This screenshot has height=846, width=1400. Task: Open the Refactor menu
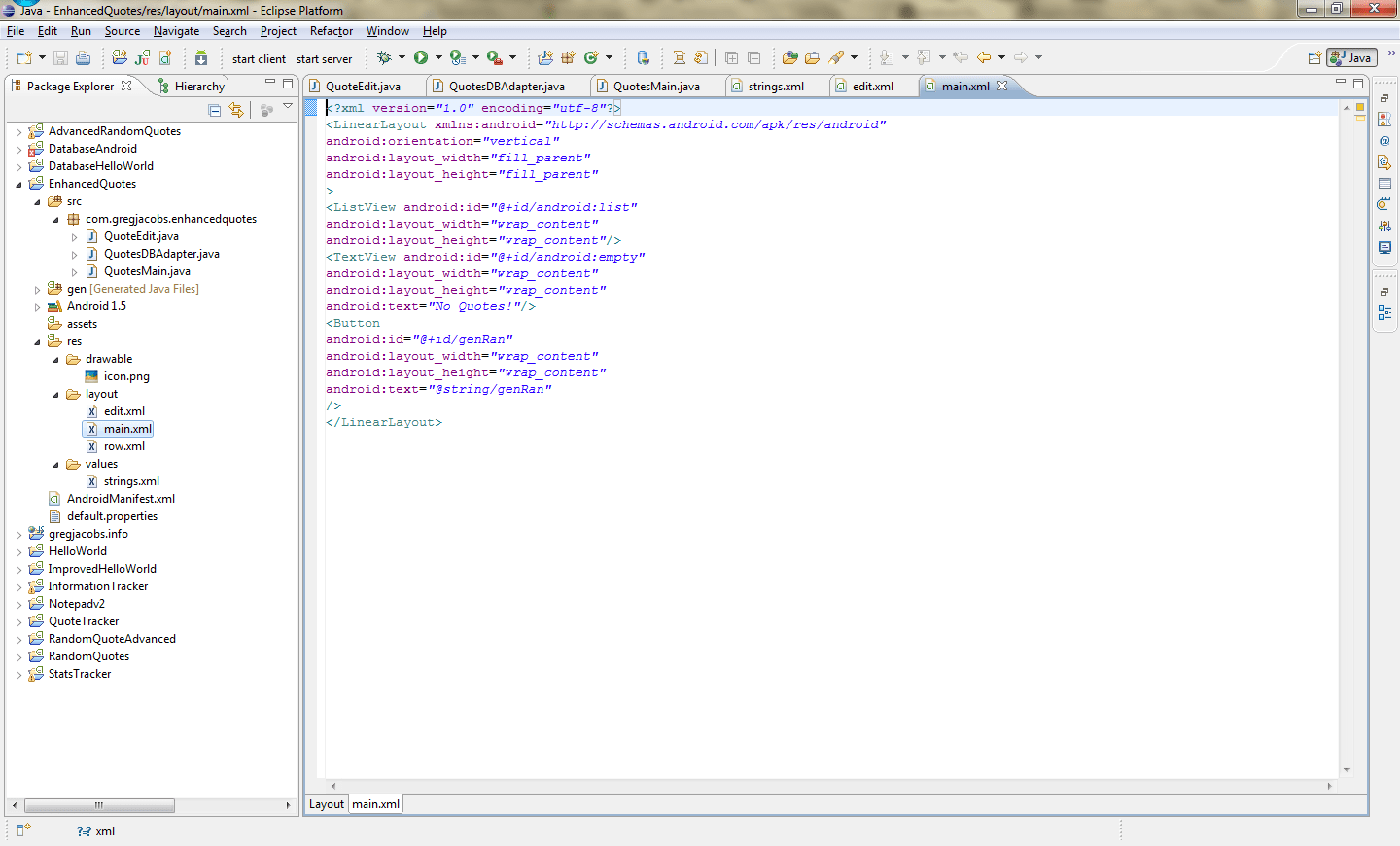(x=331, y=30)
